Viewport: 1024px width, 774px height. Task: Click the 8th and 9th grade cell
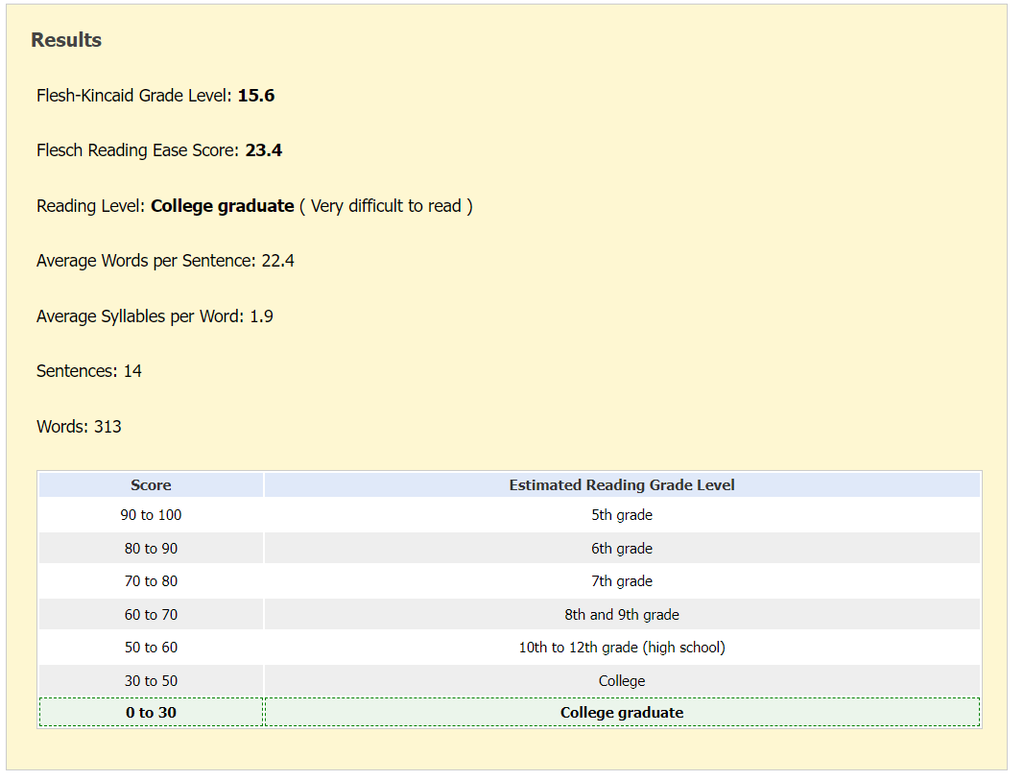[621, 614]
